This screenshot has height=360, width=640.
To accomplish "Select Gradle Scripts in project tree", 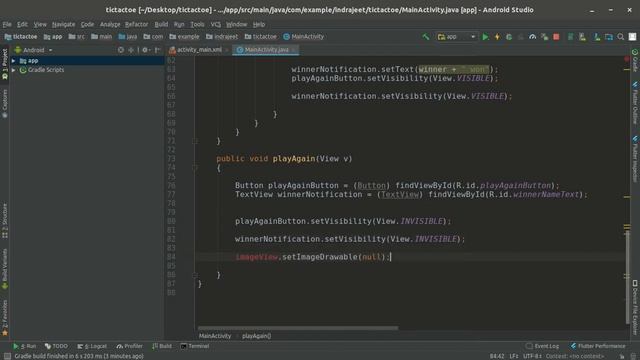I will point(46,70).
